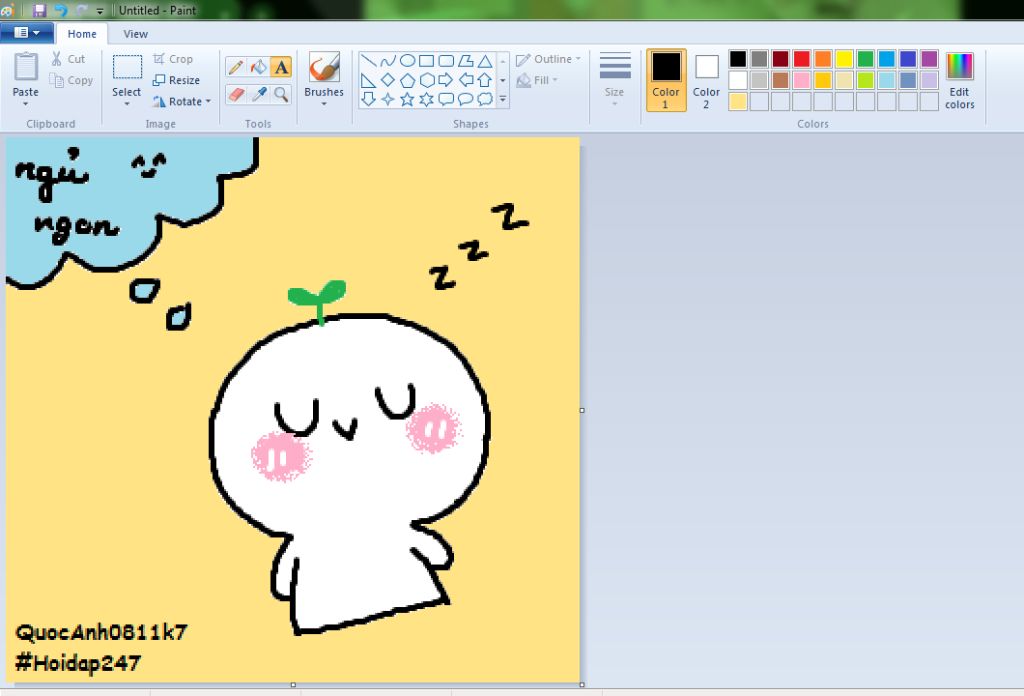Choose the Rounded rectangle shape
The height and width of the screenshot is (696, 1024).
(446, 61)
